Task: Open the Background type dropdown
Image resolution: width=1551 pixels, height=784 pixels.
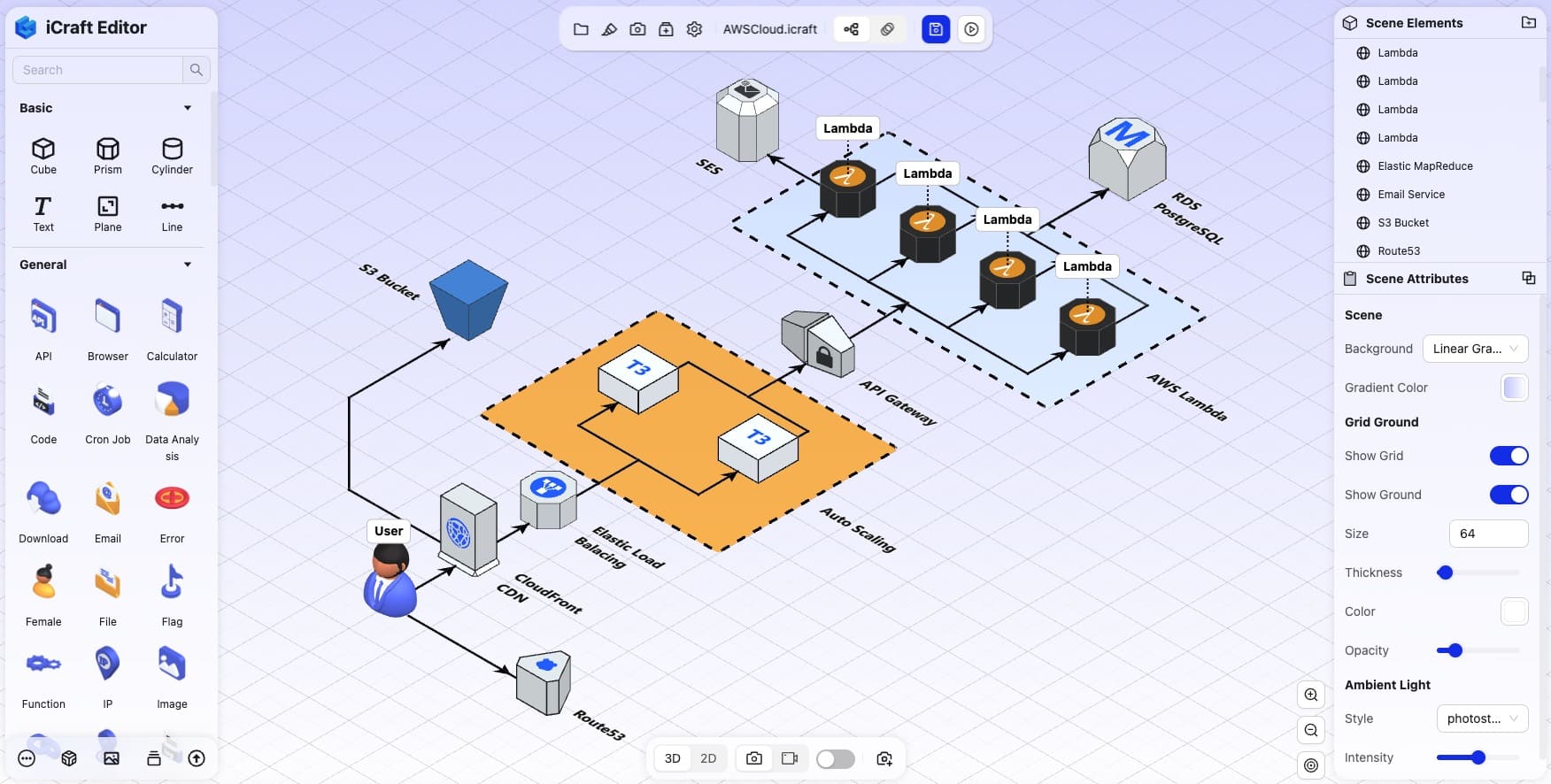Action: point(1475,349)
